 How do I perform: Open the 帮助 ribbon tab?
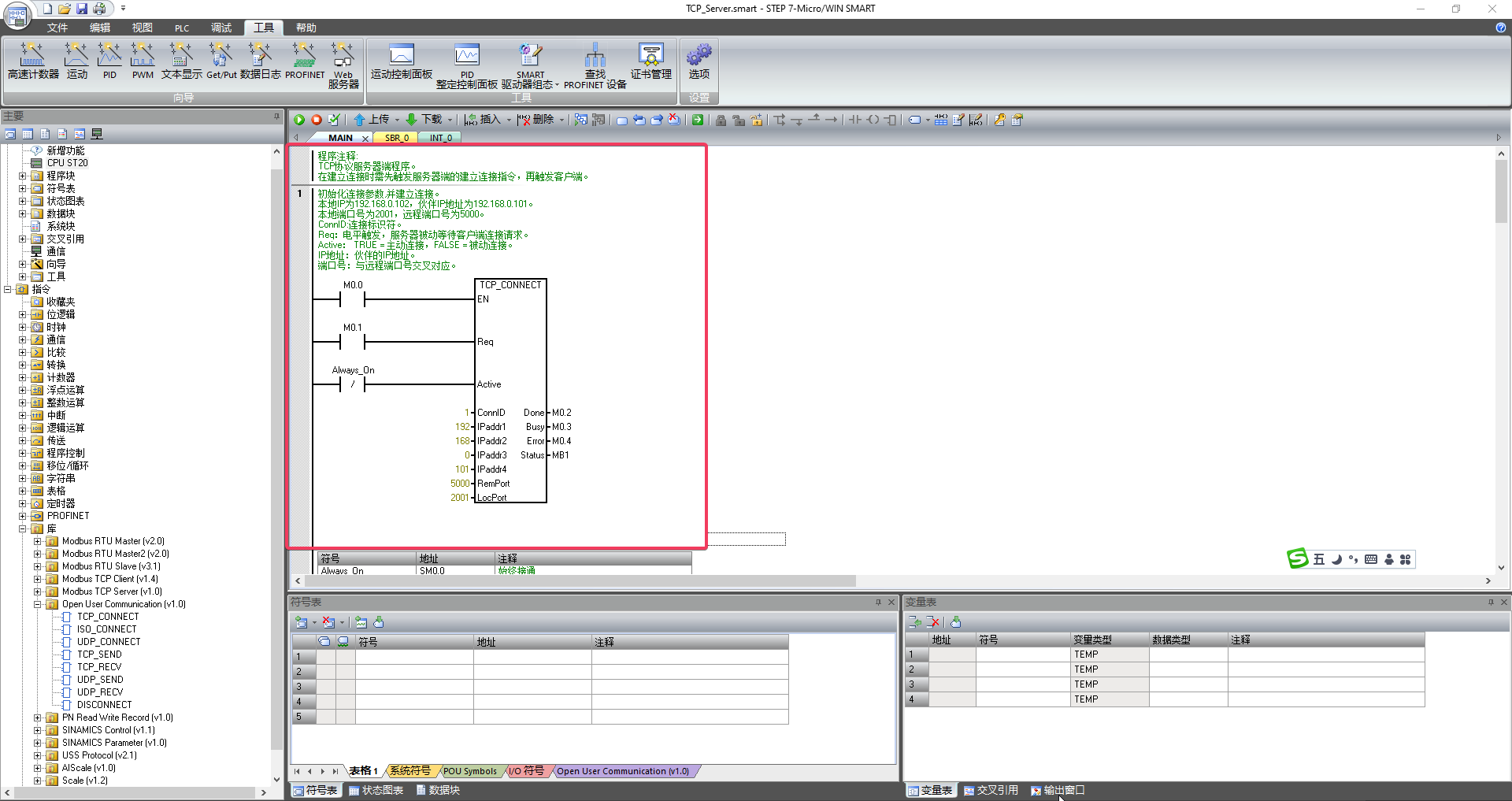click(x=306, y=28)
